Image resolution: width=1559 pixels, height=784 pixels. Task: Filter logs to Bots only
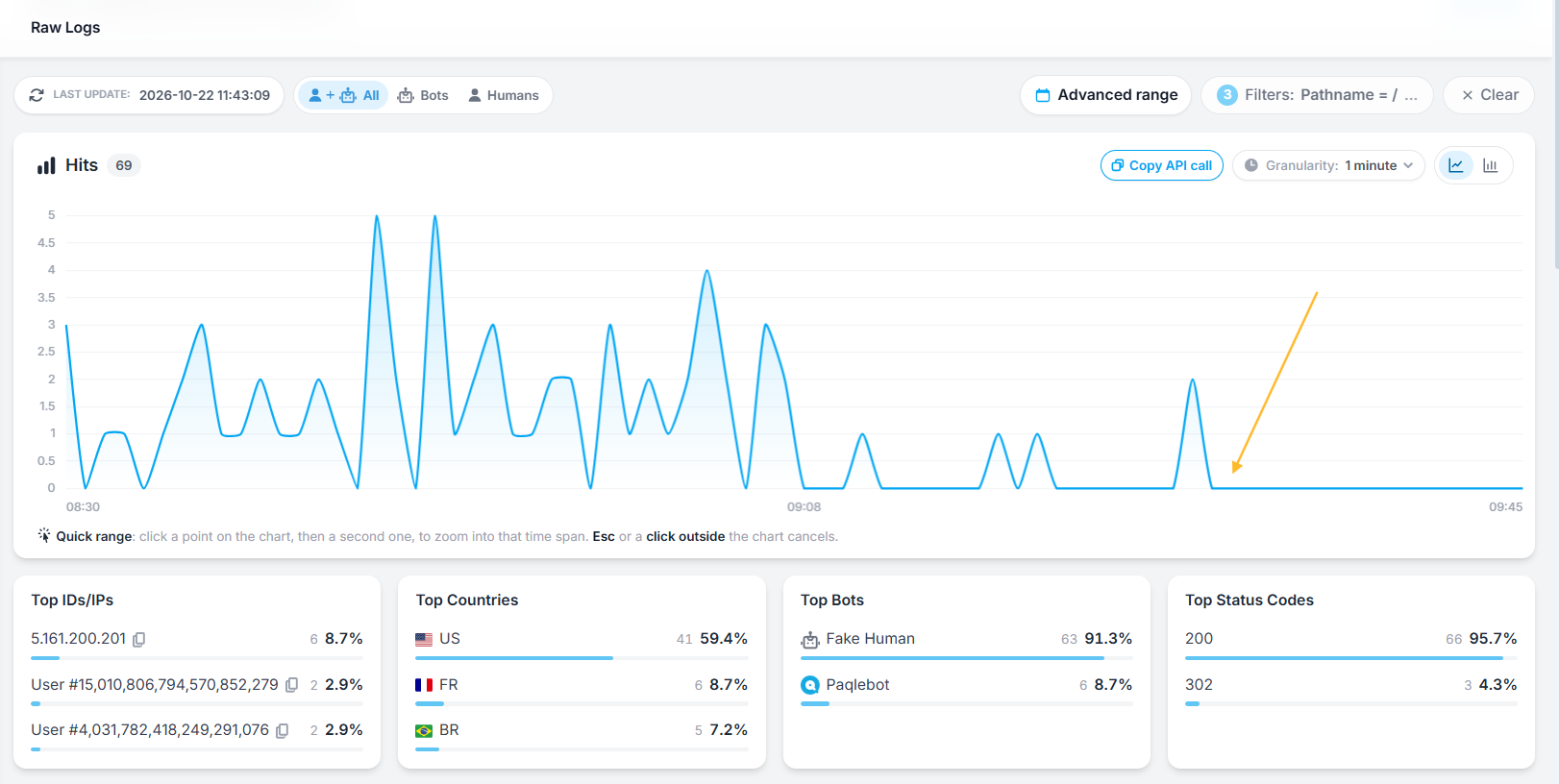423,95
